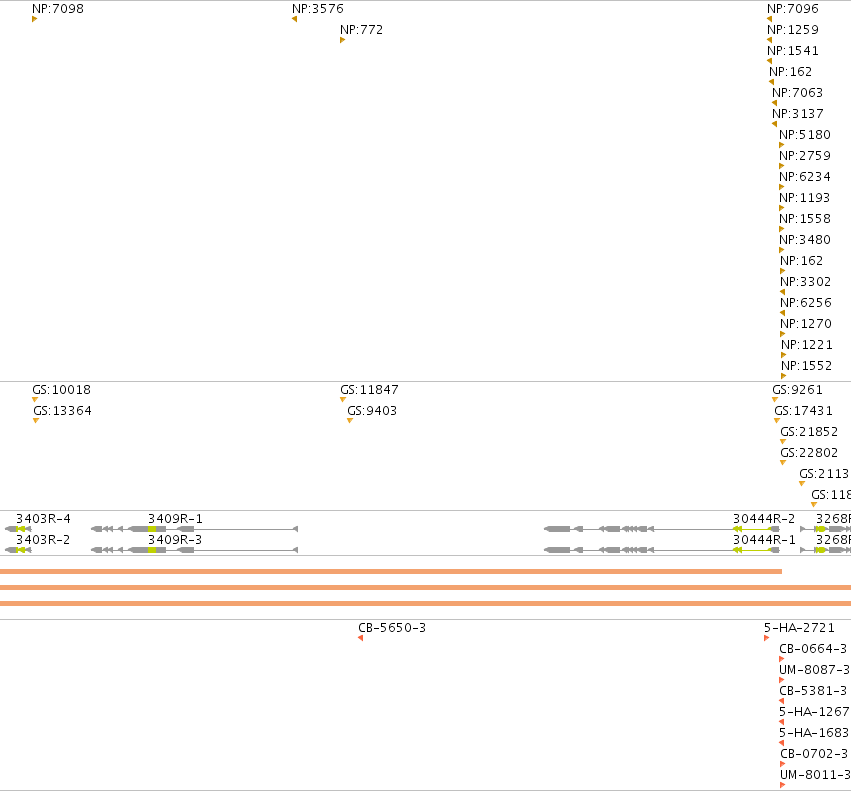Click the GS:22802 feature label
Image resolution: width=851 pixels, height=791 pixels.
point(809,453)
